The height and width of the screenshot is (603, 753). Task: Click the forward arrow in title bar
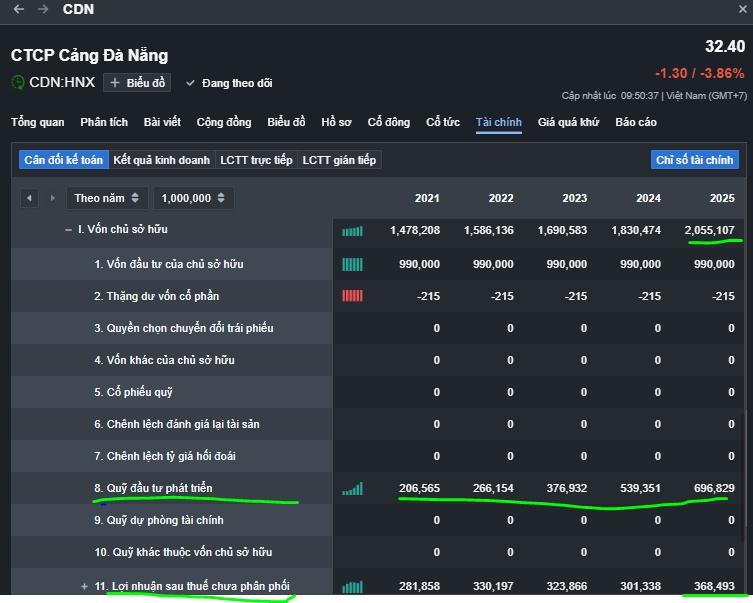click(43, 9)
